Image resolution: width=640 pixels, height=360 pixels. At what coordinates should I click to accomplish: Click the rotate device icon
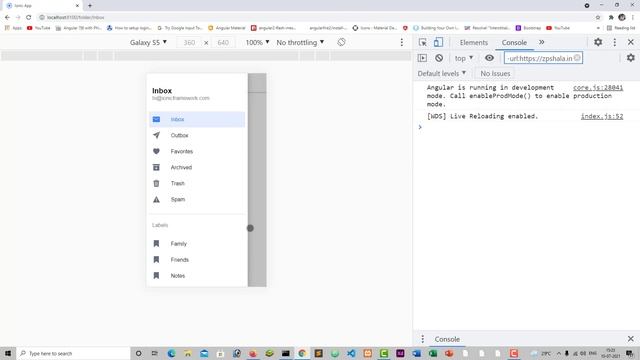pos(341,42)
